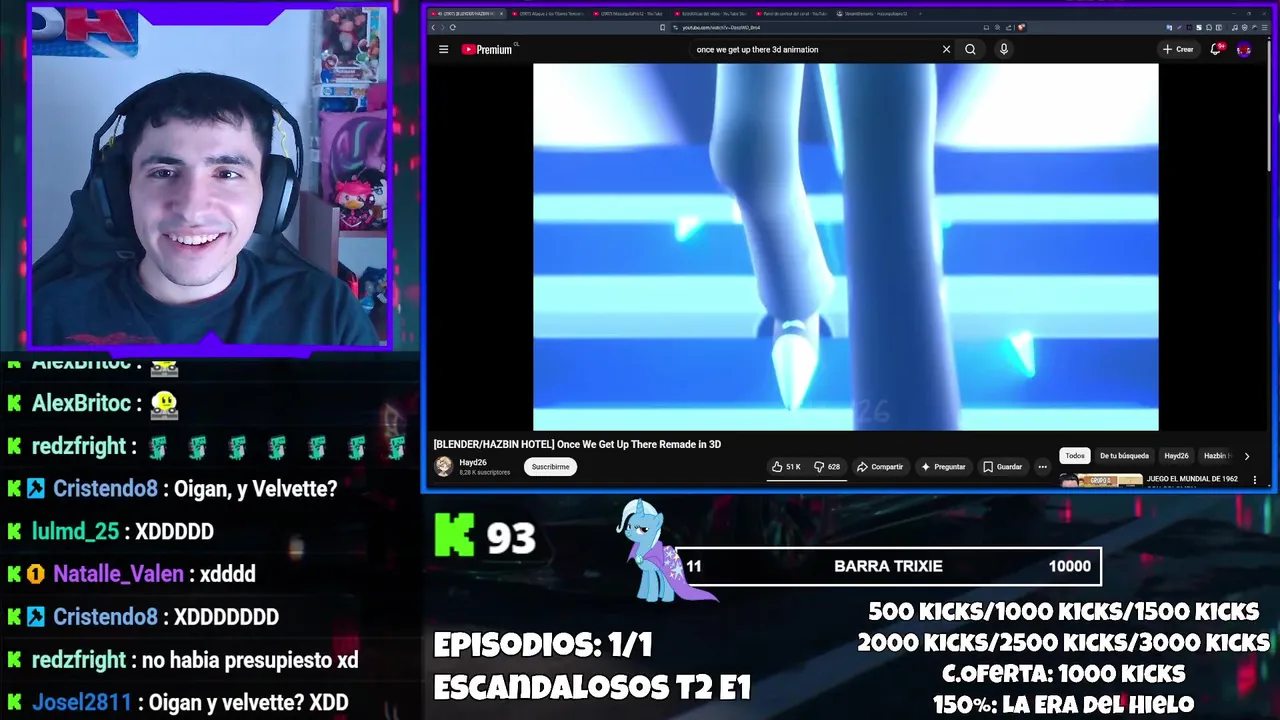1280x720 pixels.
Task: Click the Preguntar button
Action: (x=943, y=467)
